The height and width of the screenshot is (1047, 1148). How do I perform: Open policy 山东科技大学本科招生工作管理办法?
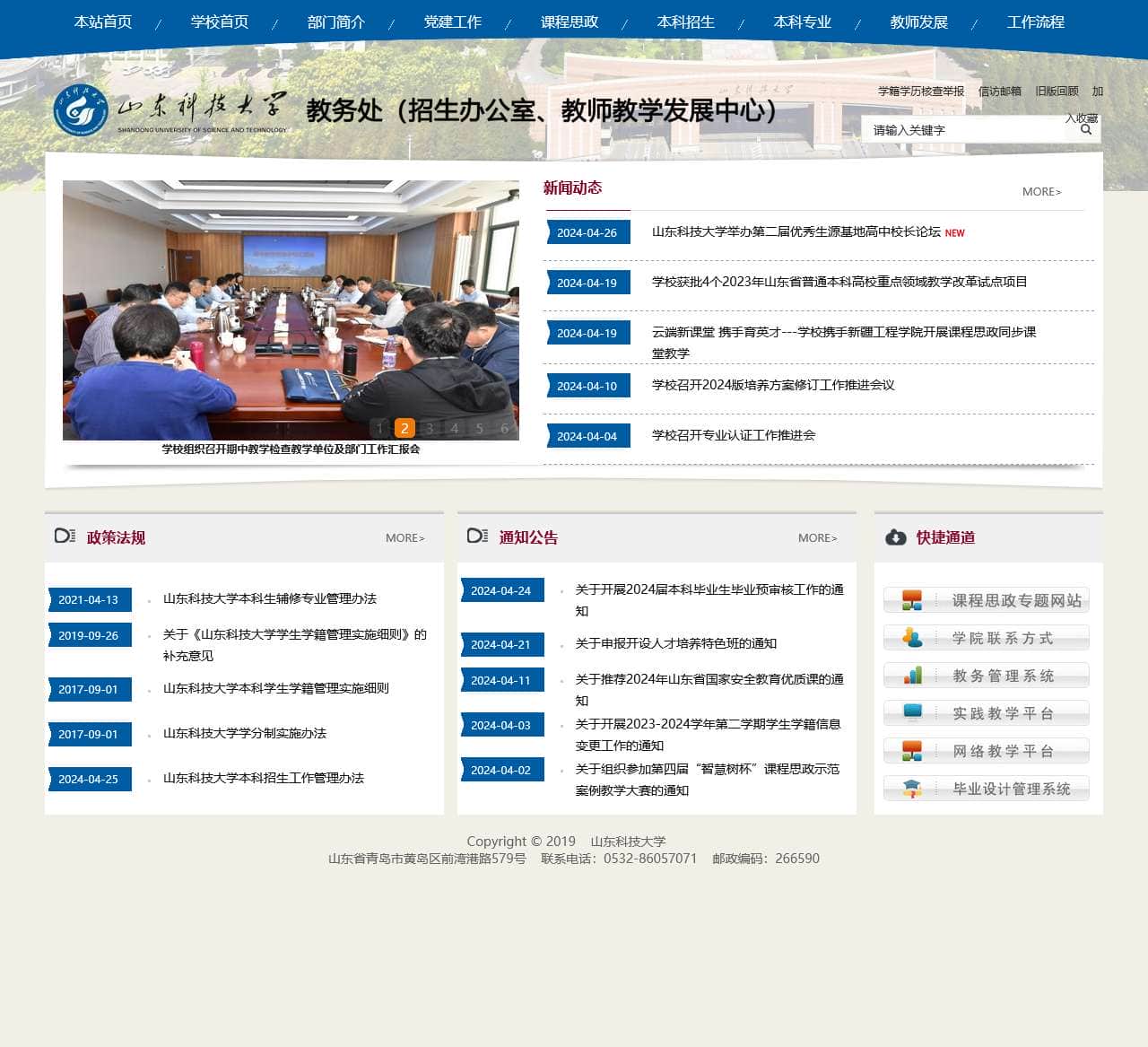coord(264,778)
